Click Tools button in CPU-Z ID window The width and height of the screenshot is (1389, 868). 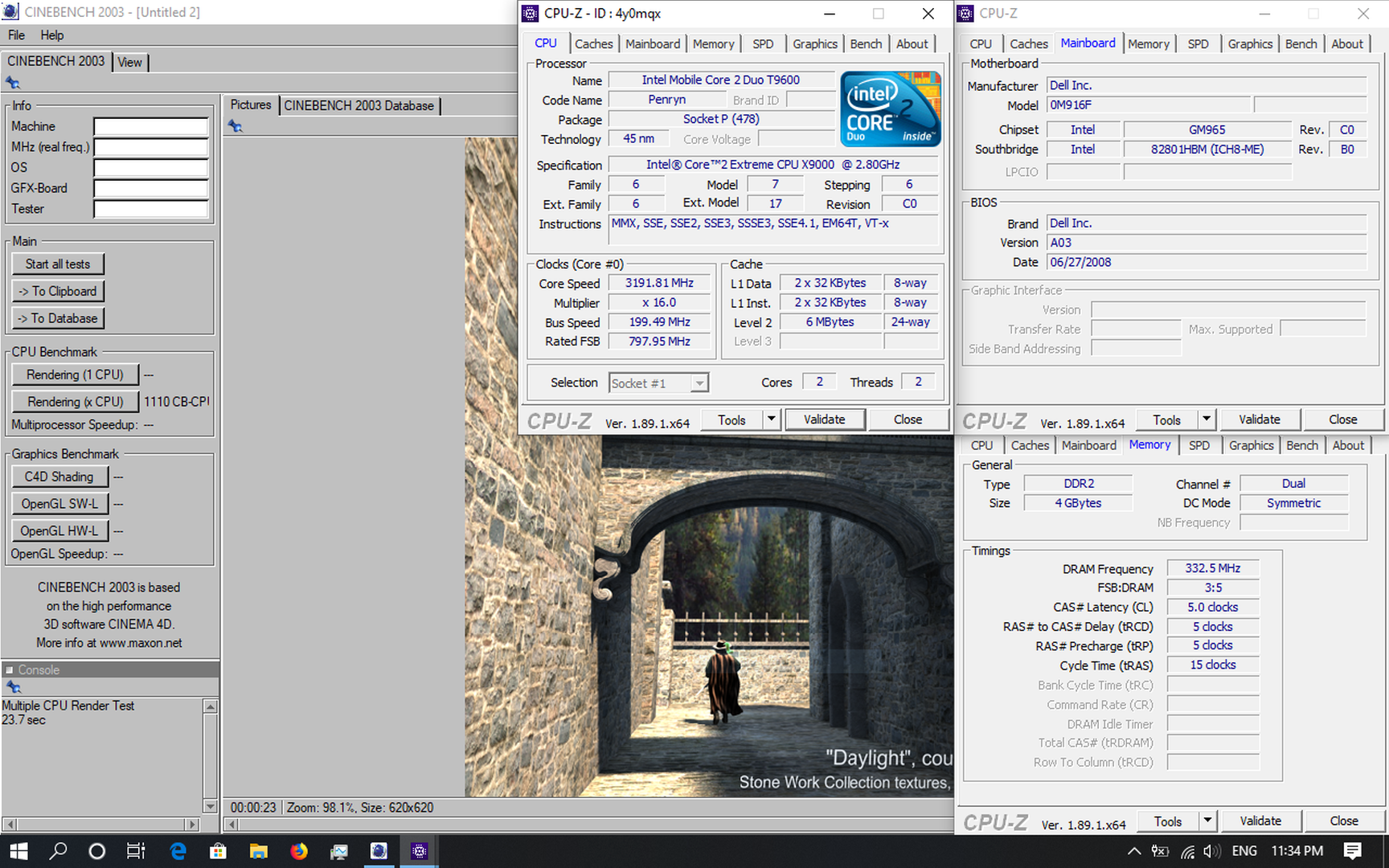[x=731, y=419]
